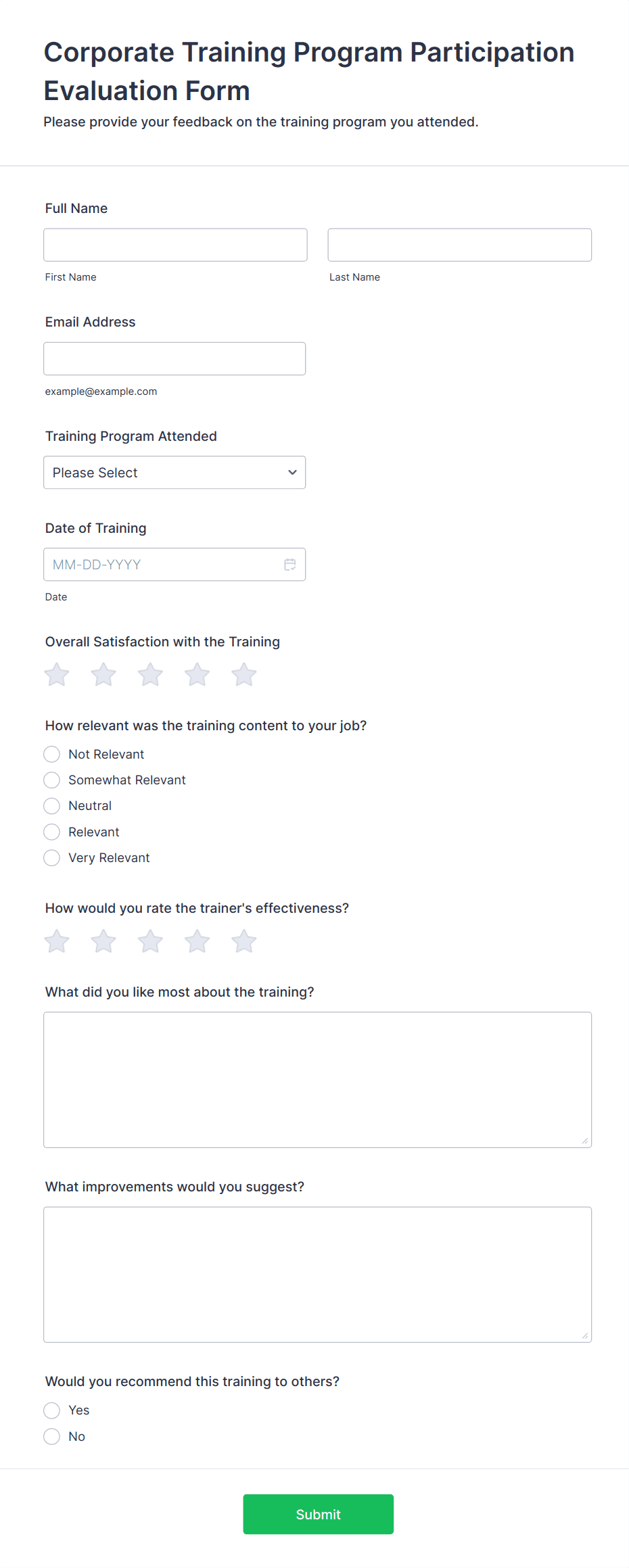
Task: Click the liked-most-about-training text area
Action: [x=317, y=1080]
